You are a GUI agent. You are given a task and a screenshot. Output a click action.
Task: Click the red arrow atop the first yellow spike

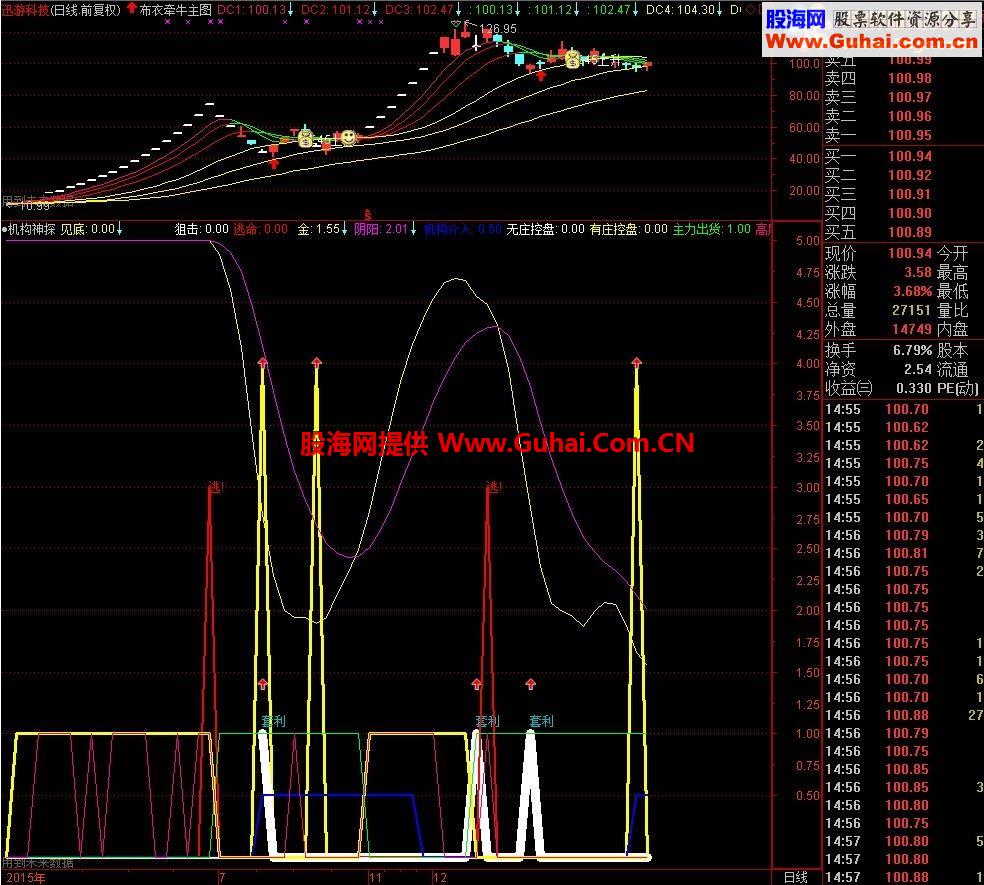[263, 363]
